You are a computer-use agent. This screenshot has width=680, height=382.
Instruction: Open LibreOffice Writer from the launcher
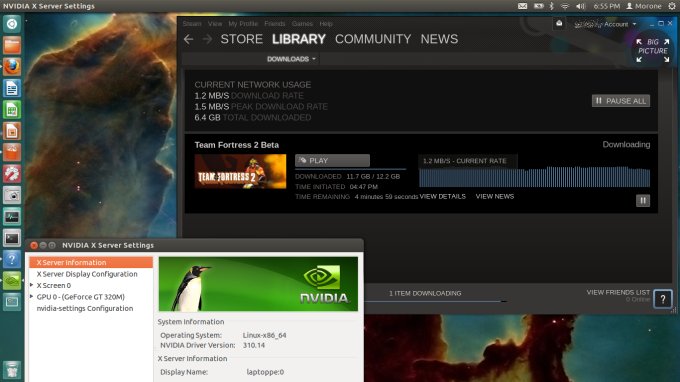pyautogui.click(x=12, y=88)
